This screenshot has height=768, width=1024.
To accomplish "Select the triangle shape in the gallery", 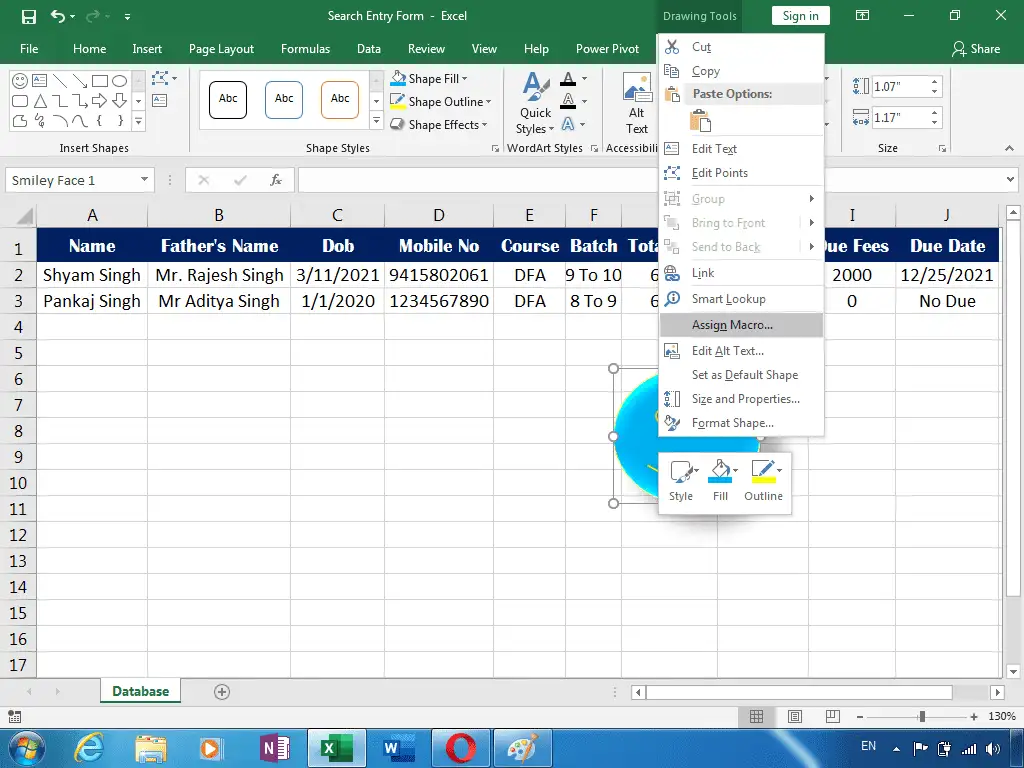I will pyautogui.click(x=40, y=101).
